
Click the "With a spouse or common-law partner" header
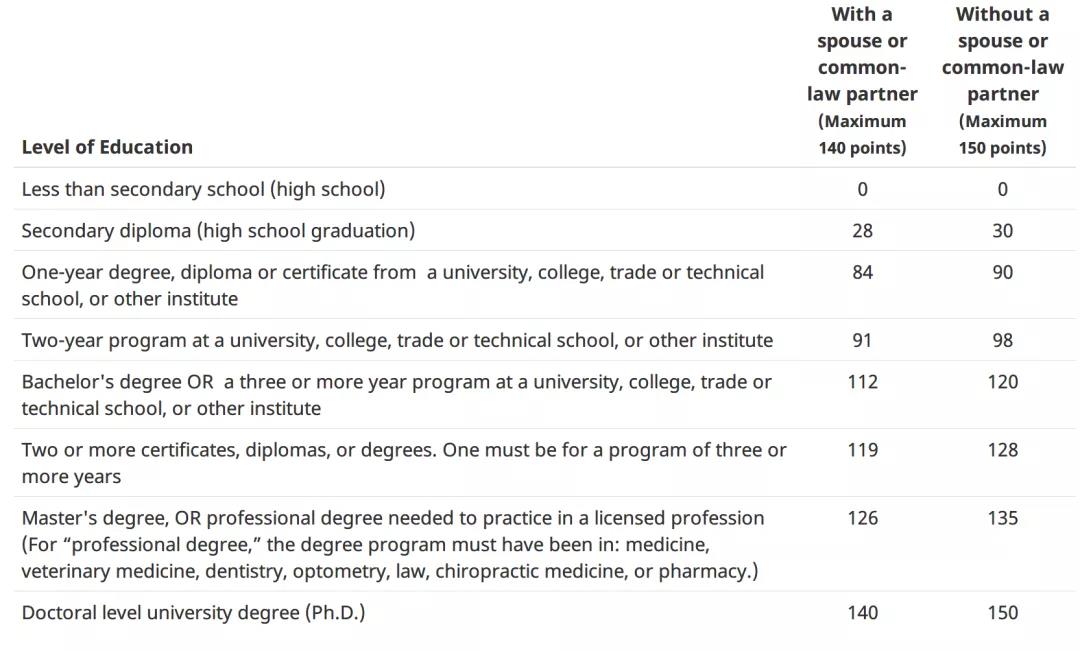click(x=862, y=81)
